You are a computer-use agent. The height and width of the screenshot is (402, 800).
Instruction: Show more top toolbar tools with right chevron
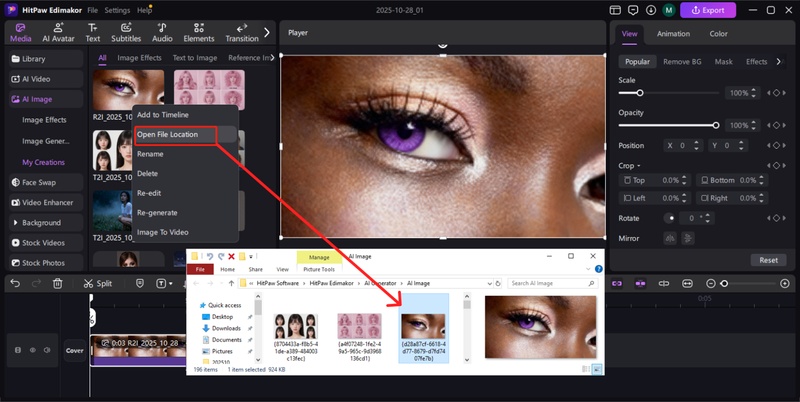click(x=267, y=32)
